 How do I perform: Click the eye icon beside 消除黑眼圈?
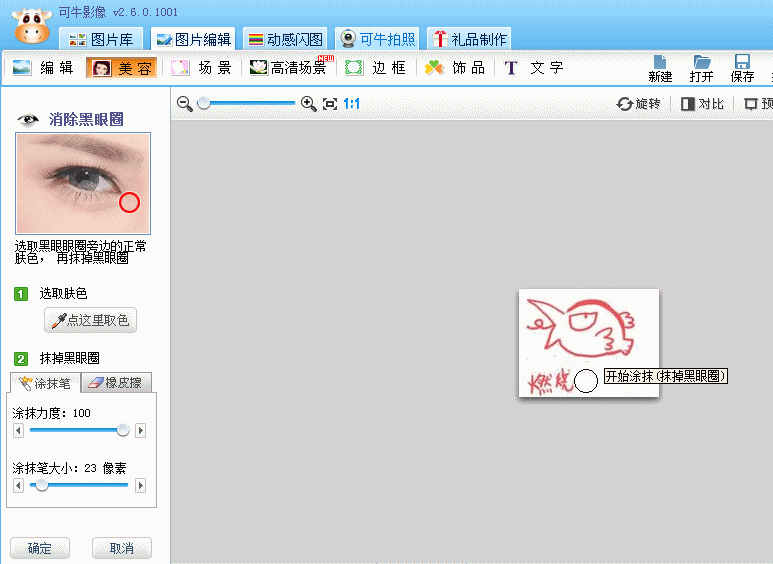[28, 119]
